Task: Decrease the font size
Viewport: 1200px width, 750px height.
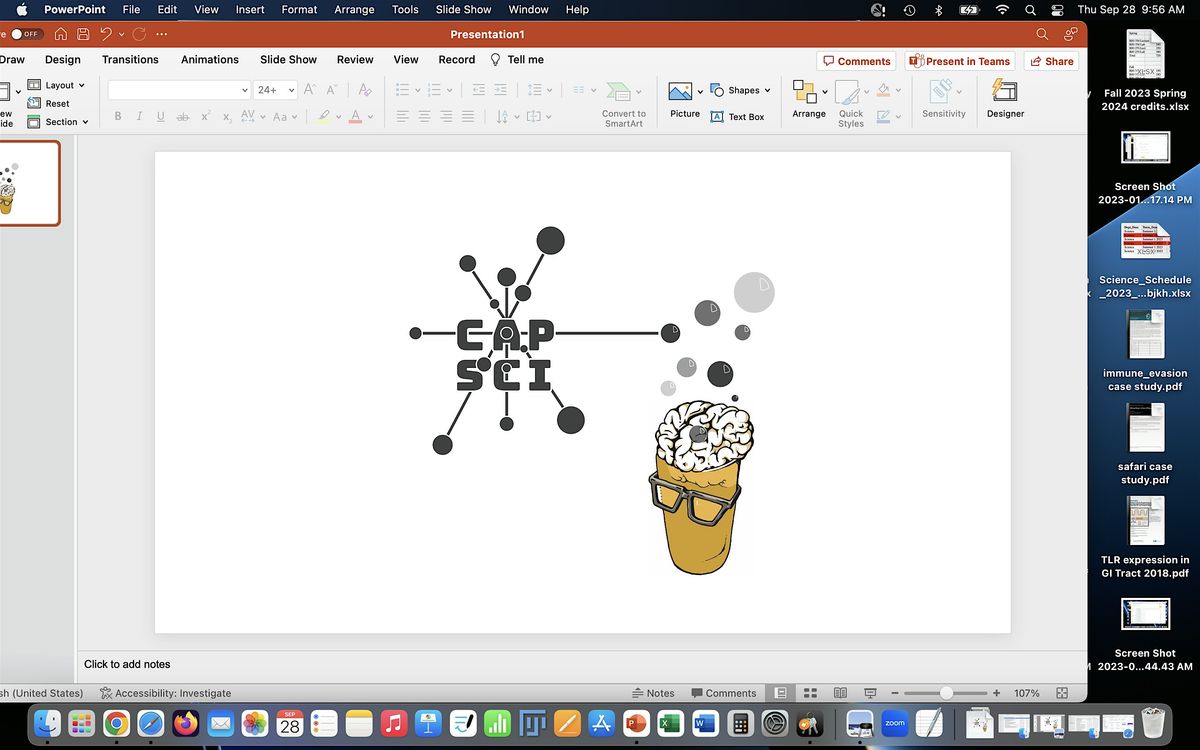Action: click(331, 90)
